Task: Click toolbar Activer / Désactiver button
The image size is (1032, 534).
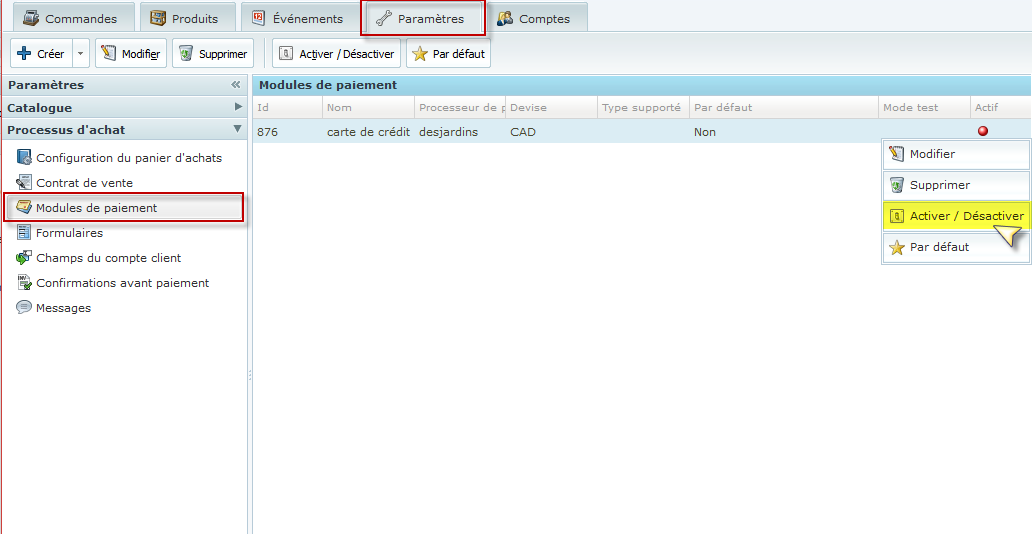Action: [x=336, y=54]
